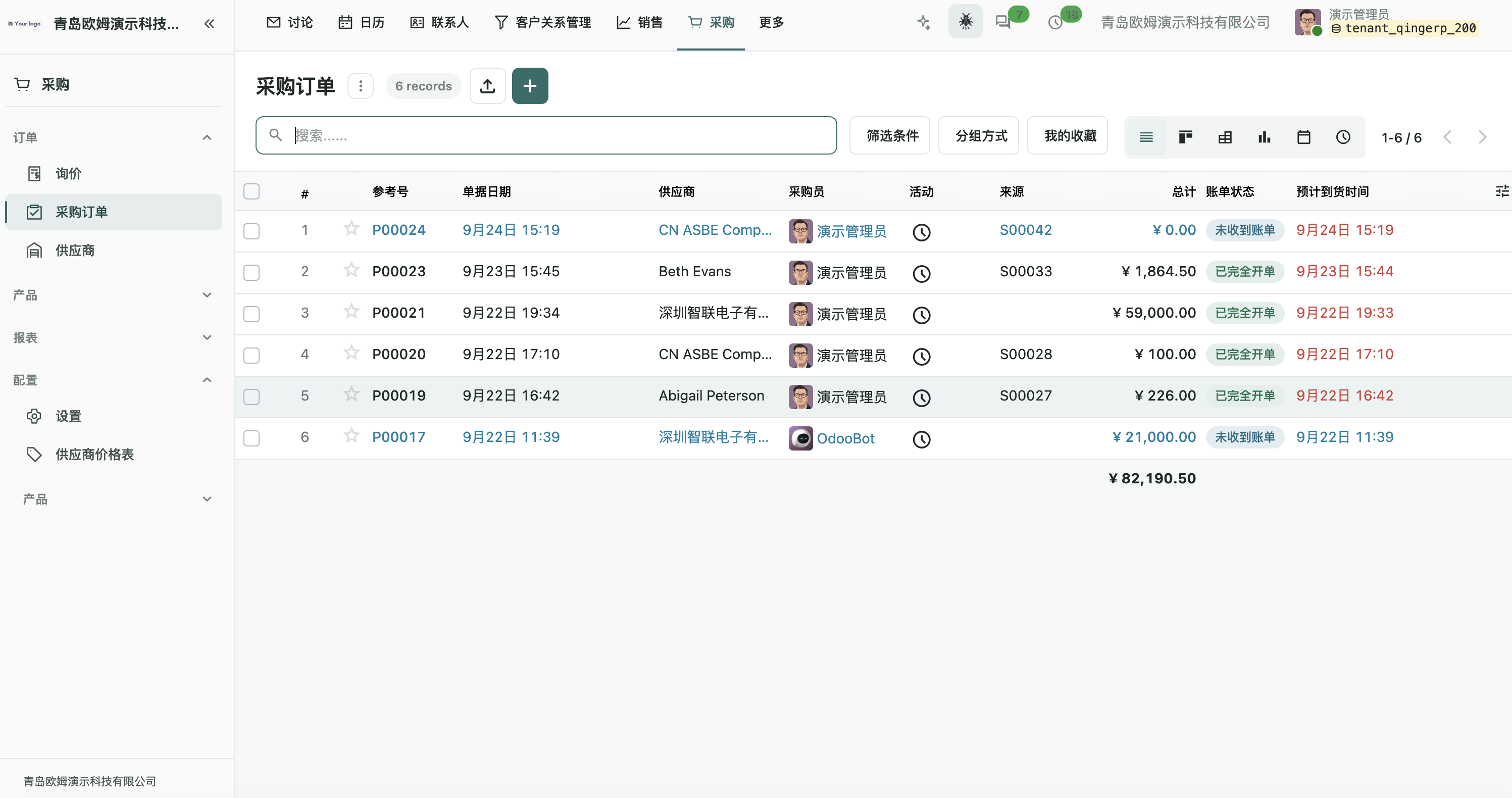1512x798 pixels.
Task: Switch to list view
Action: [x=1146, y=137]
